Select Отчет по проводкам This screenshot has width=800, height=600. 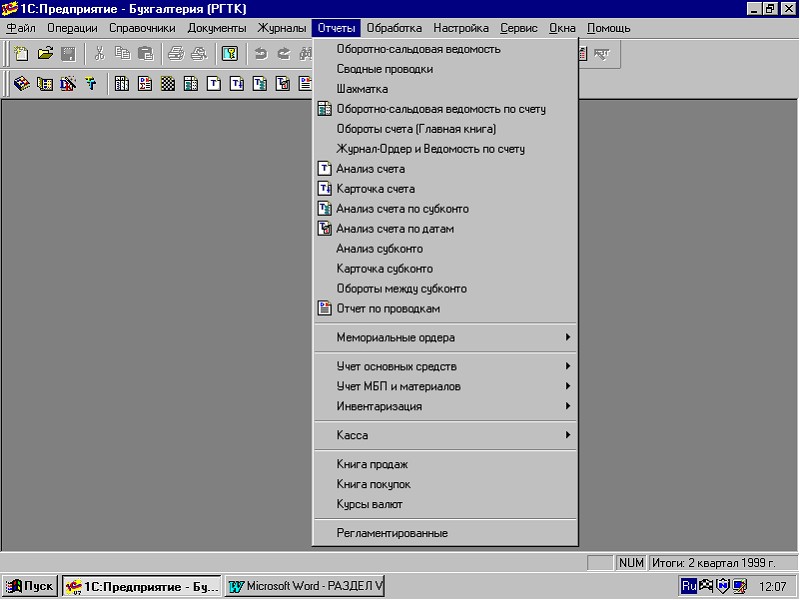(445, 308)
